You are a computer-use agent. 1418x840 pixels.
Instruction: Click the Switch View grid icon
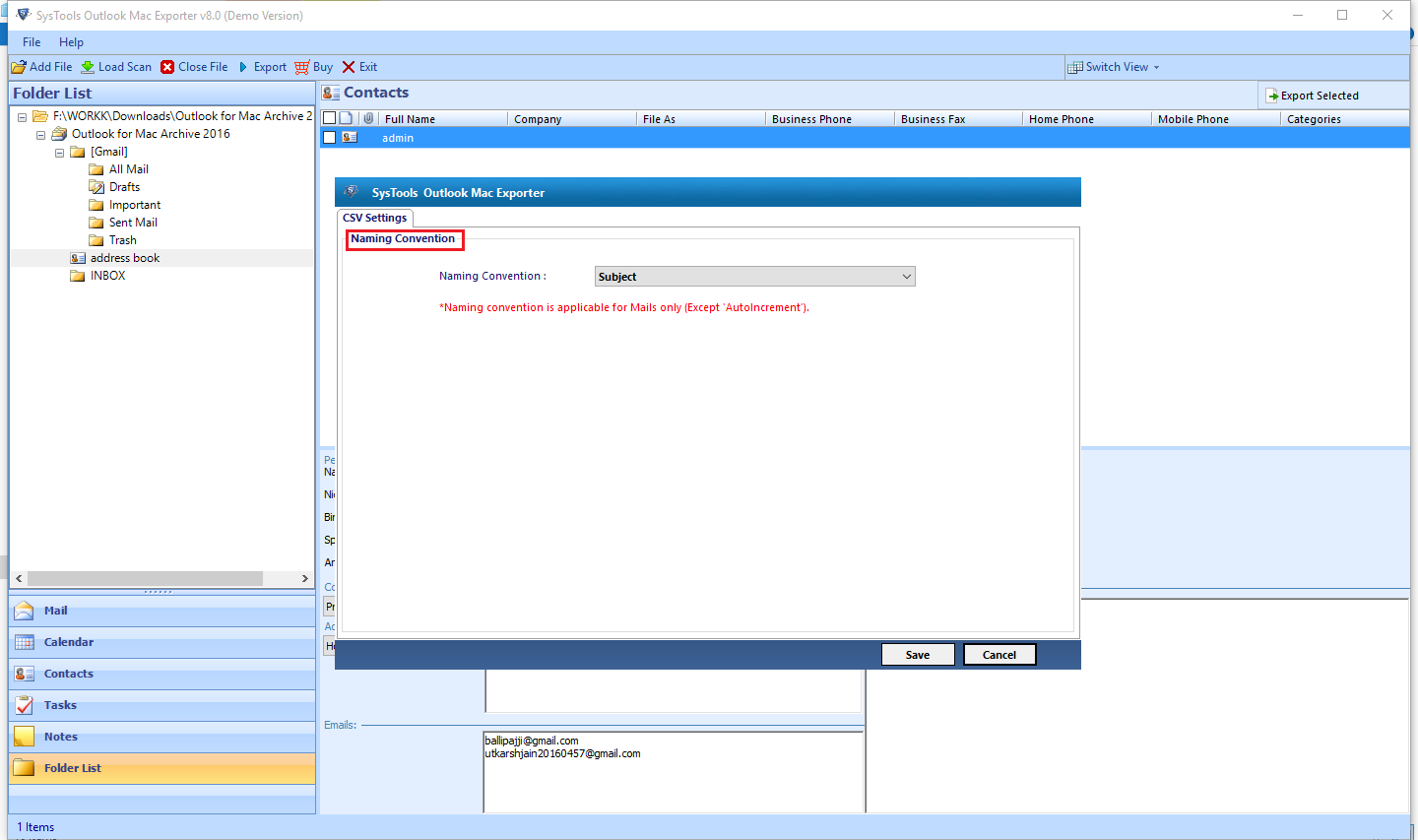point(1075,67)
